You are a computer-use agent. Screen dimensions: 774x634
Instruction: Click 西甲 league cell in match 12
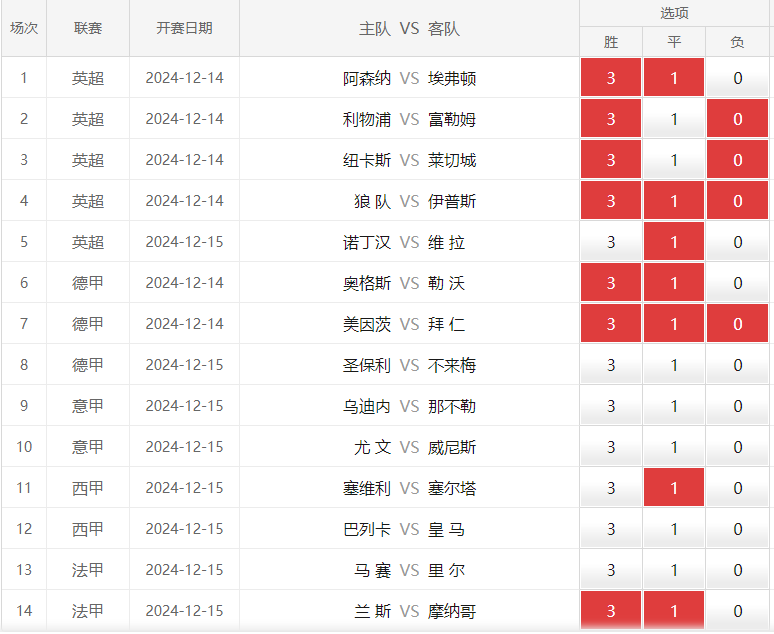click(88, 528)
